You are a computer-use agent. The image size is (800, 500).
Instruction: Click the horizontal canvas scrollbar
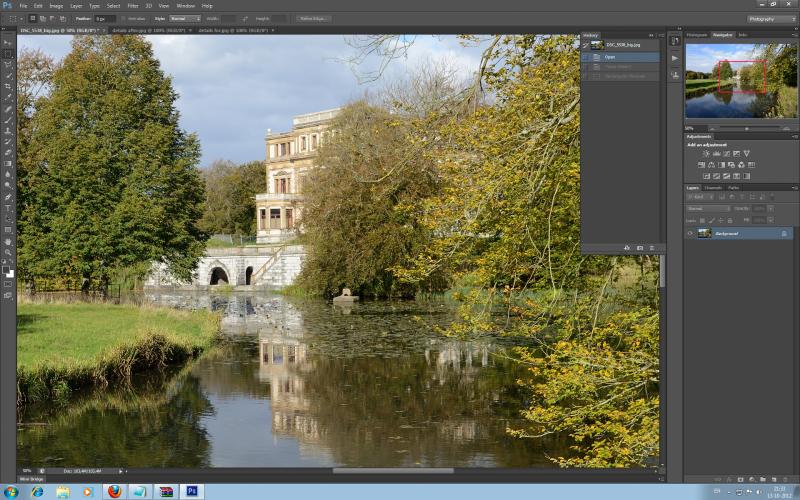[393, 471]
